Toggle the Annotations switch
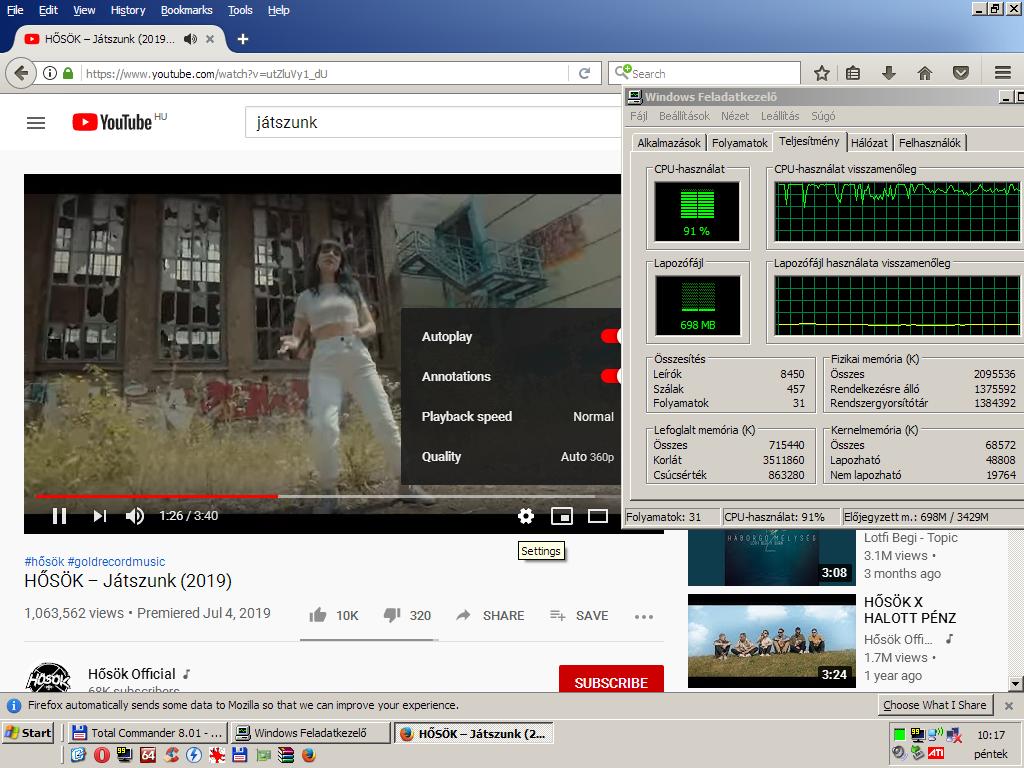Viewport: 1024px width, 768px height. point(611,376)
